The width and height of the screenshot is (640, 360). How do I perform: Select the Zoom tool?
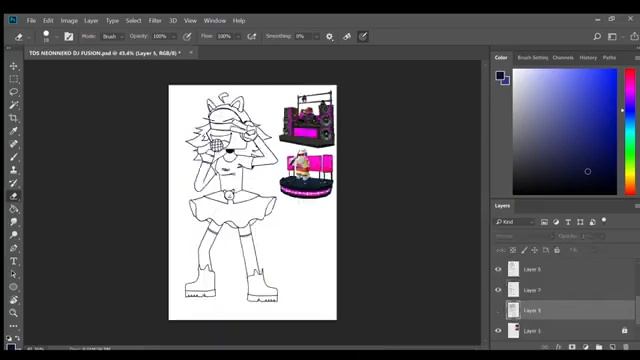pyautogui.click(x=13, y=313)
